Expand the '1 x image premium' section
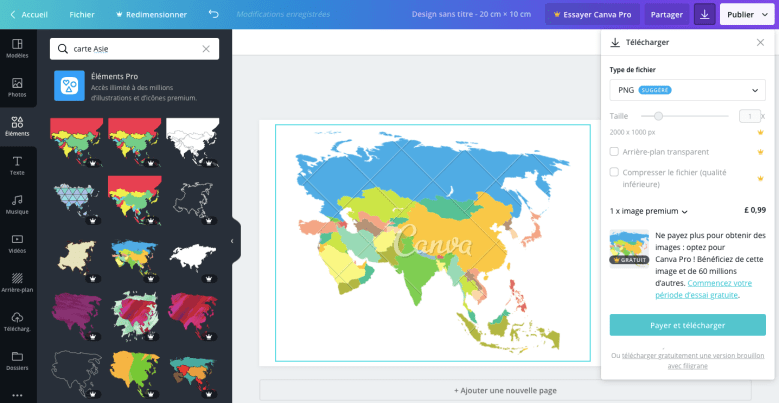This screenshot has height=403, width=779. tap(649, 211)
